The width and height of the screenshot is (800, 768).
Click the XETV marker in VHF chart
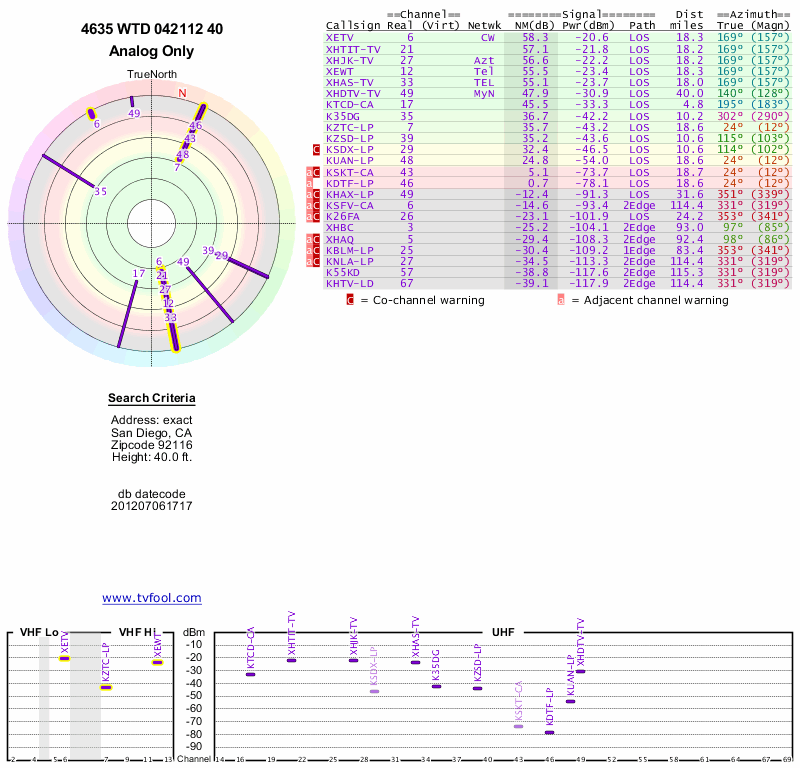(x=64, y=658)
